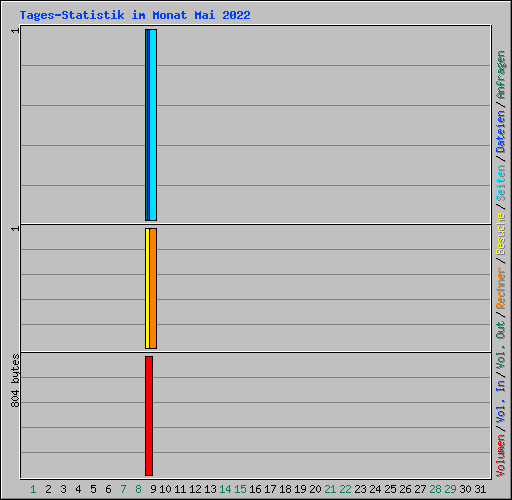The width and height of the screenshot is (512, 500).
Task: Click day label 20 on the x-axis
Action: pyautogui.click(x=315, y=489)
